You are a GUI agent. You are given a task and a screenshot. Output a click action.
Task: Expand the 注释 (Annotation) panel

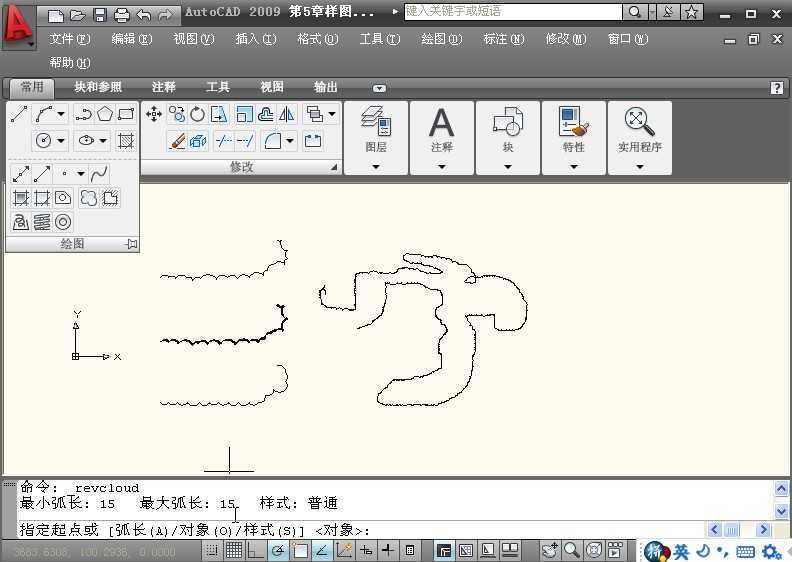(441, 167)
